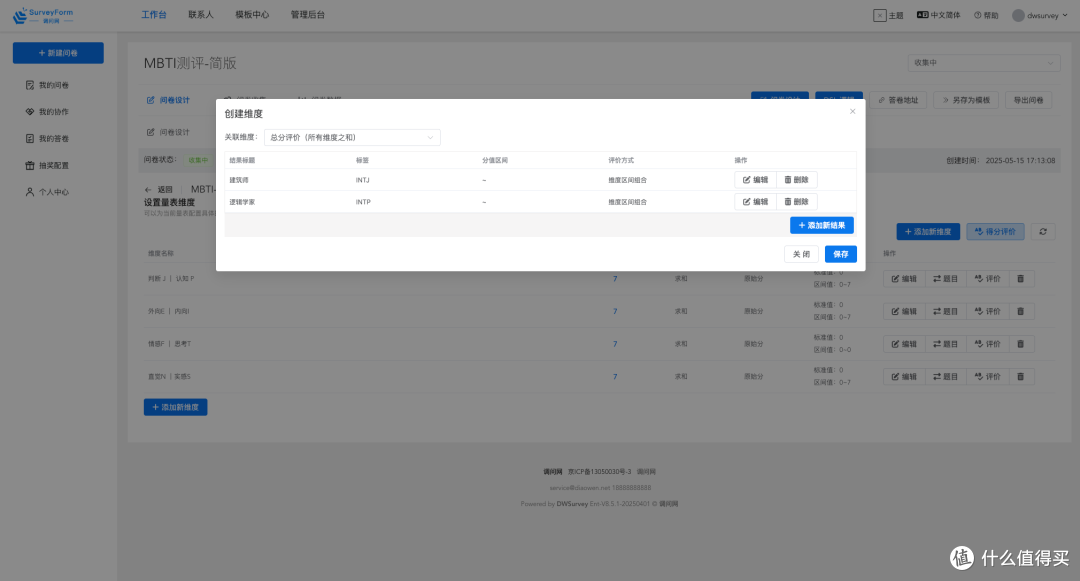Edit the 逻辑学家 INTP result row

point(756,202)
